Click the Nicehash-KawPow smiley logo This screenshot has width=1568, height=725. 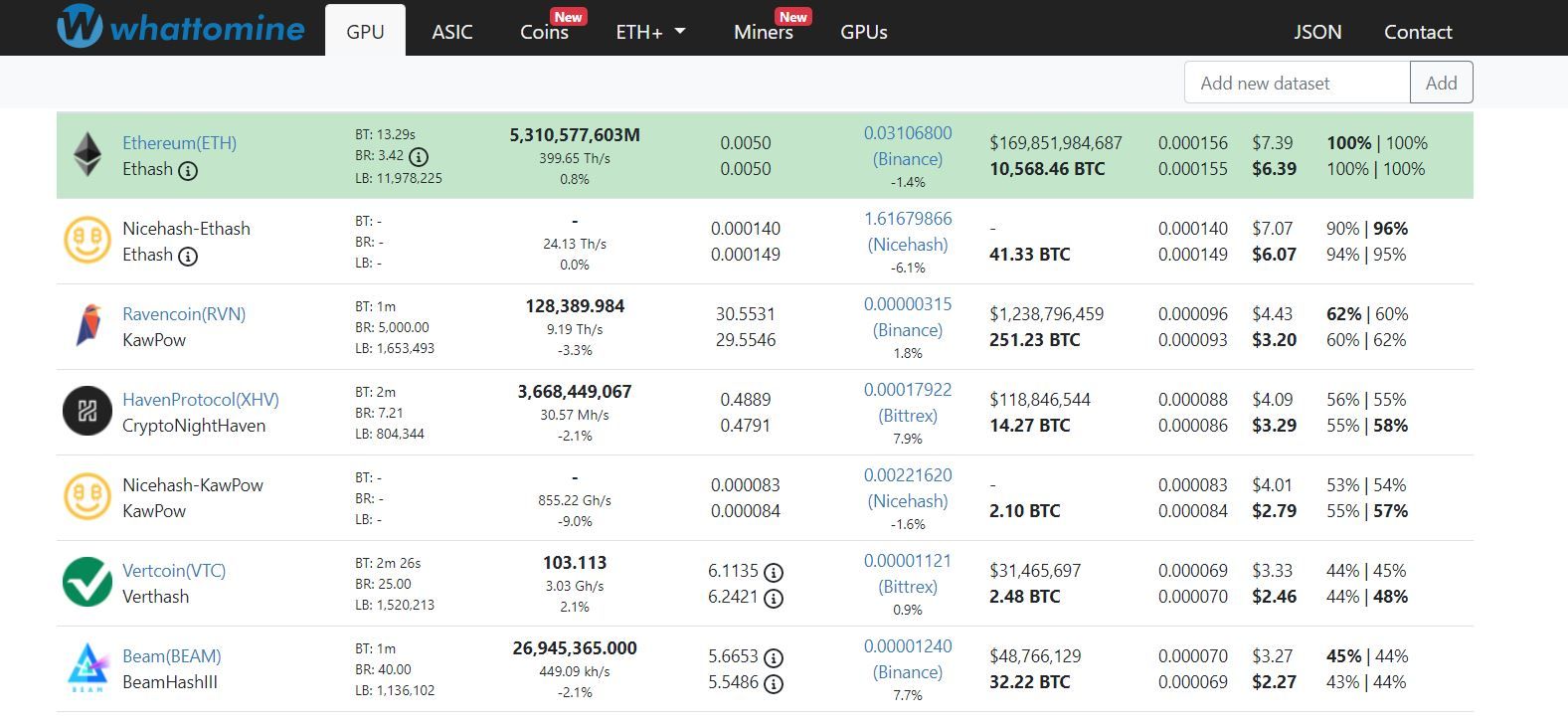click(x=87, y=497)
